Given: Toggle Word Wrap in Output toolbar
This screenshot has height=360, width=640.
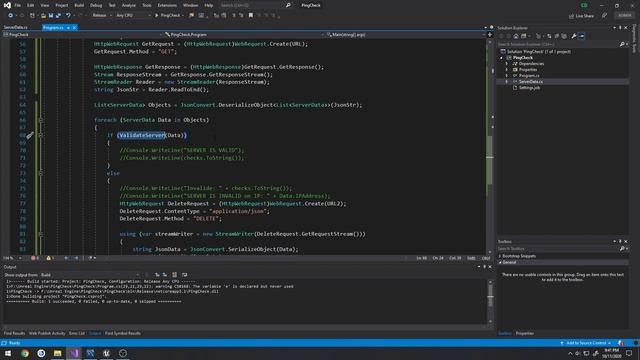Looking at the screenshot, I should click(184, 275).
